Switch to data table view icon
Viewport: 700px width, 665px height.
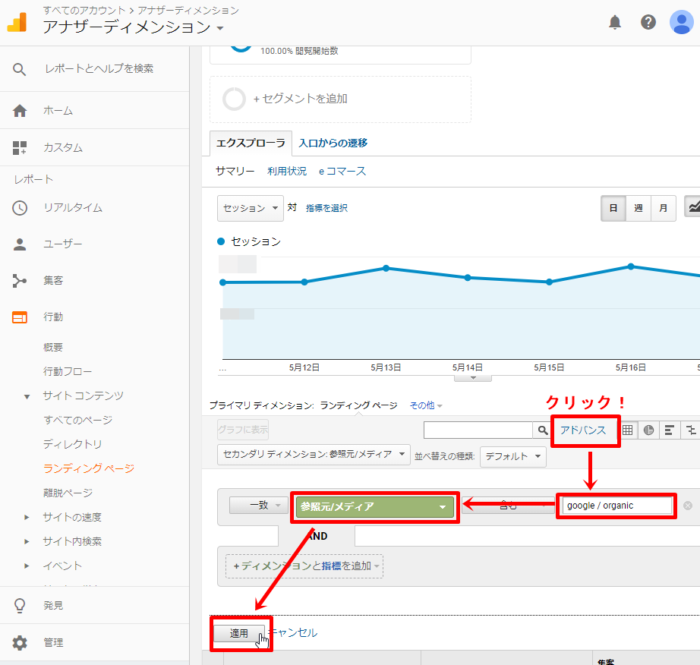[x=627, y=430]
